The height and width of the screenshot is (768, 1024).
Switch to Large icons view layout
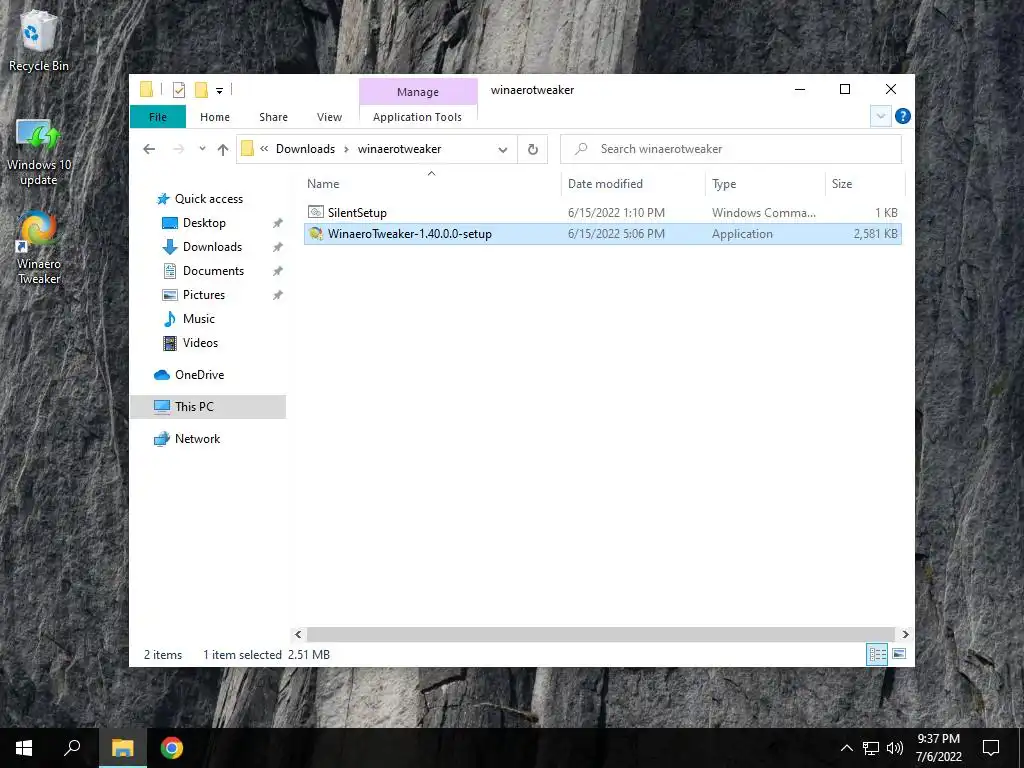(899, 654)
